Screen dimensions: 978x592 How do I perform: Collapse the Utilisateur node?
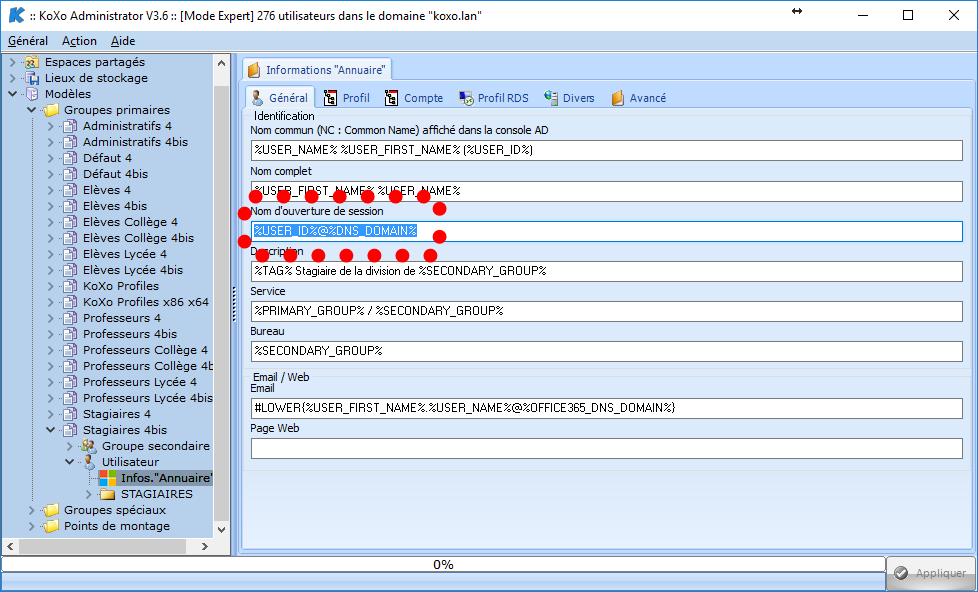click(x=70, y=462)
